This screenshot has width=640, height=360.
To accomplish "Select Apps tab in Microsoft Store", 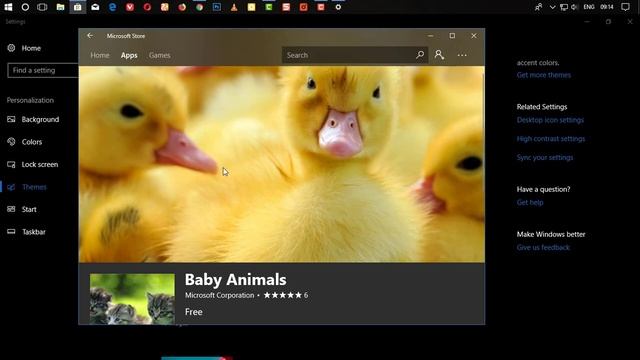I will (129, 55).
